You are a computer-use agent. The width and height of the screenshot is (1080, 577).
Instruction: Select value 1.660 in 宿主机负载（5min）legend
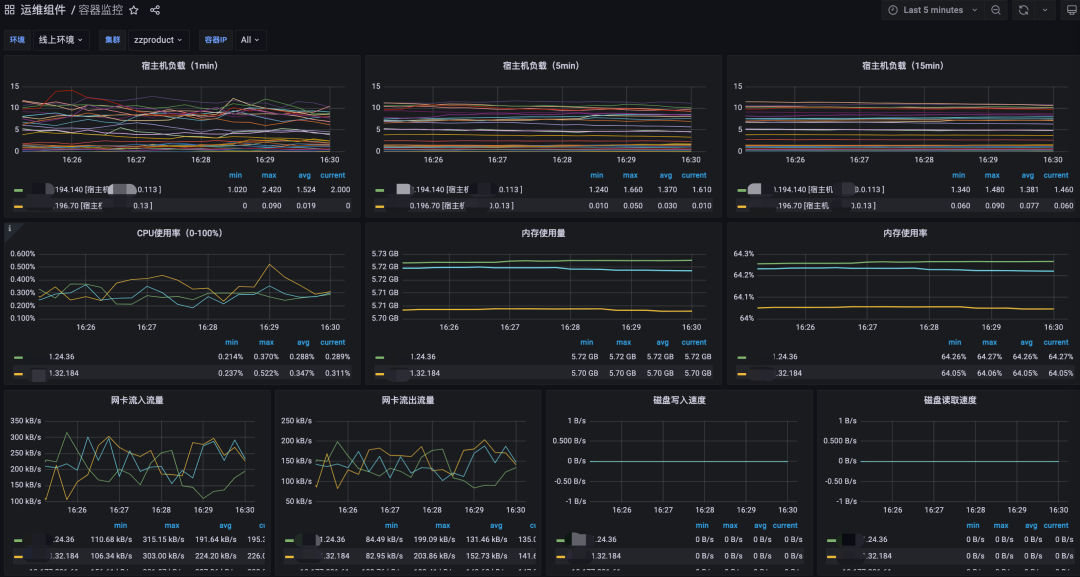tap(632, 189)
